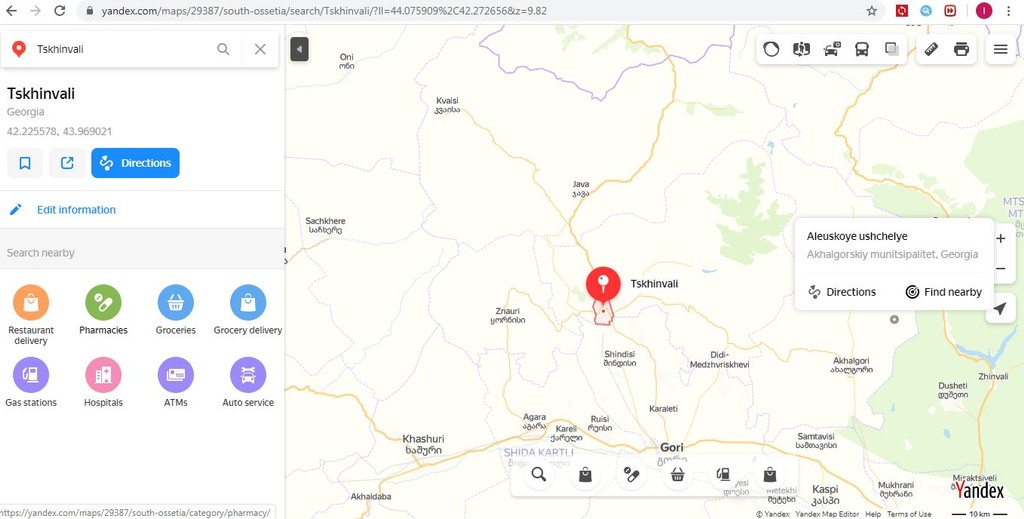Choose Hospitals category icon
Screen dimensions: 1024x519
103,375
